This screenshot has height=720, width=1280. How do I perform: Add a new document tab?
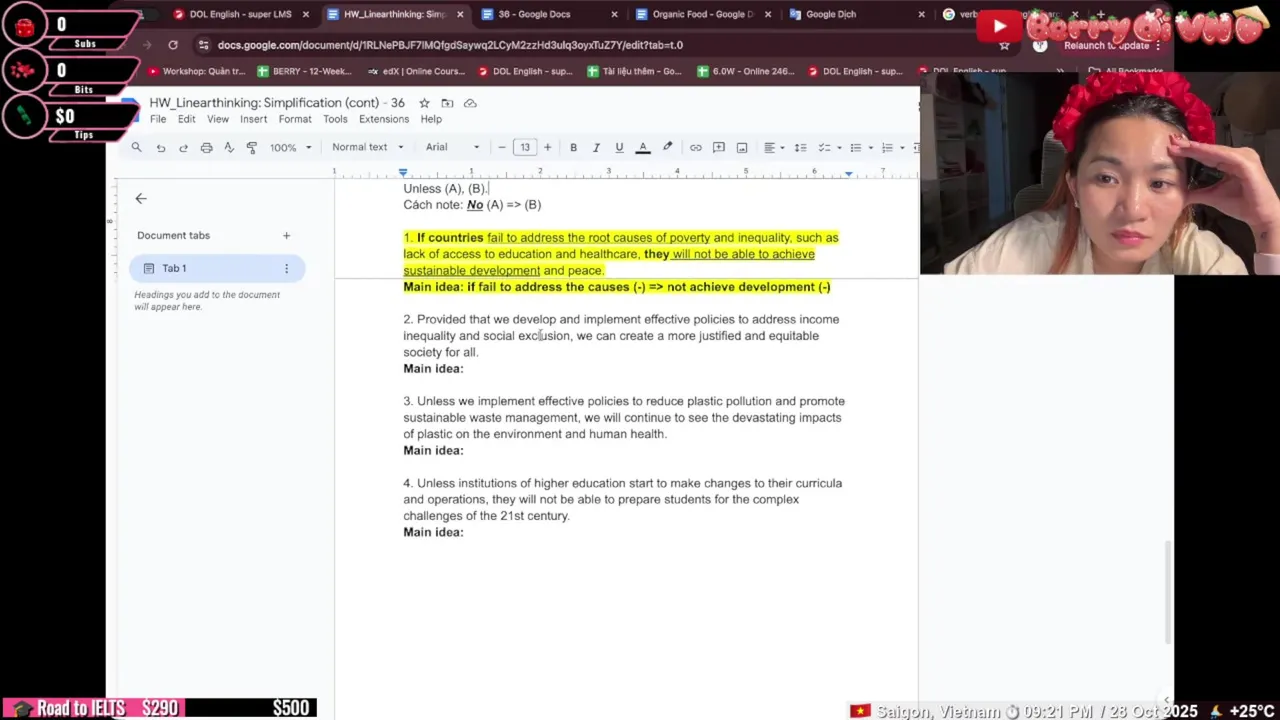coord(286,236)
